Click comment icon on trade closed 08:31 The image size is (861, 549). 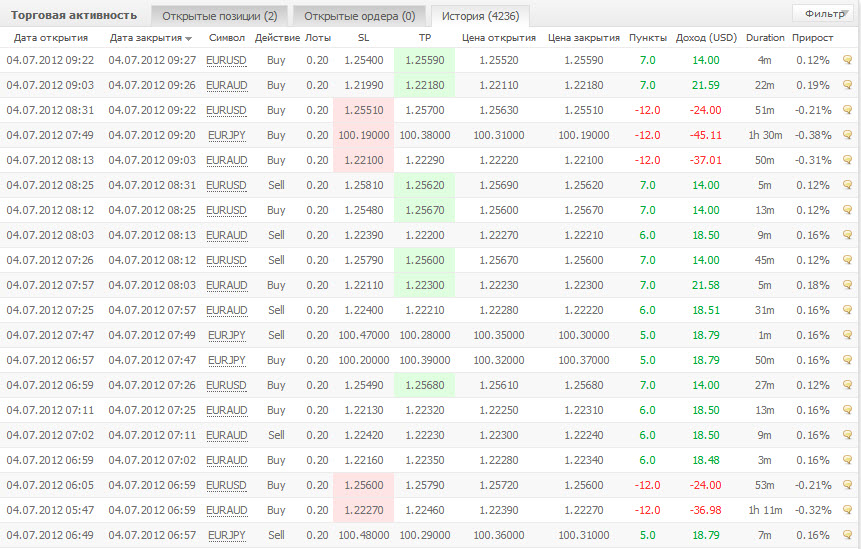click(x=847, y=185)
